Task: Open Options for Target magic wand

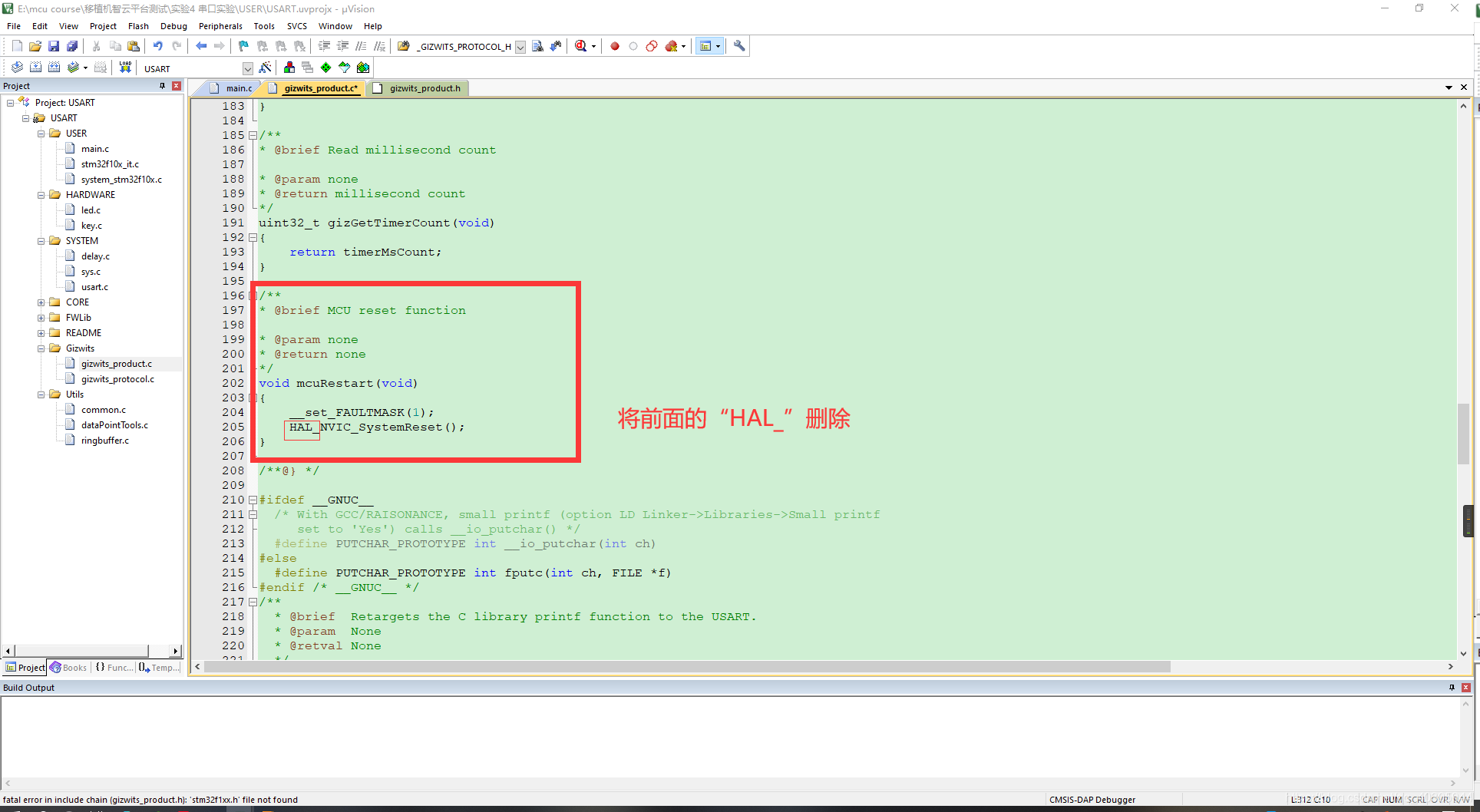Action: coord(266,68)
